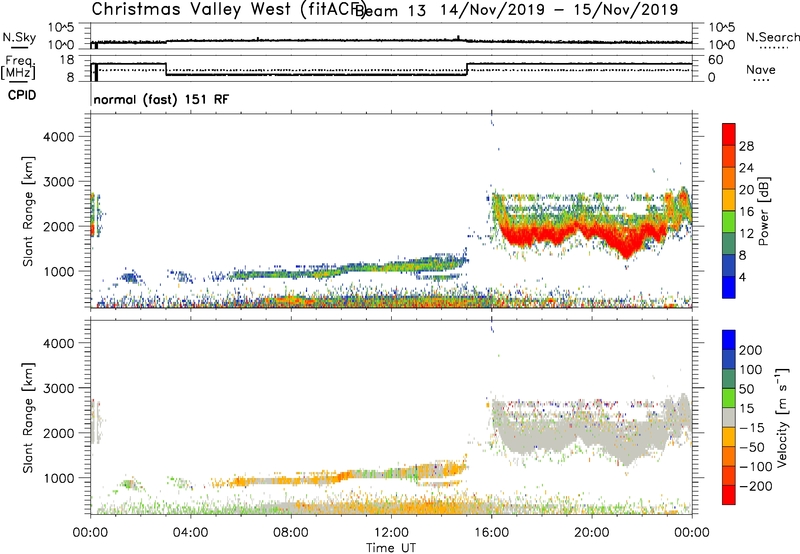The width and height of the screenshot is (800, 554).
Task: Click the '60' tick on the Nave axis
Action: 716,60
